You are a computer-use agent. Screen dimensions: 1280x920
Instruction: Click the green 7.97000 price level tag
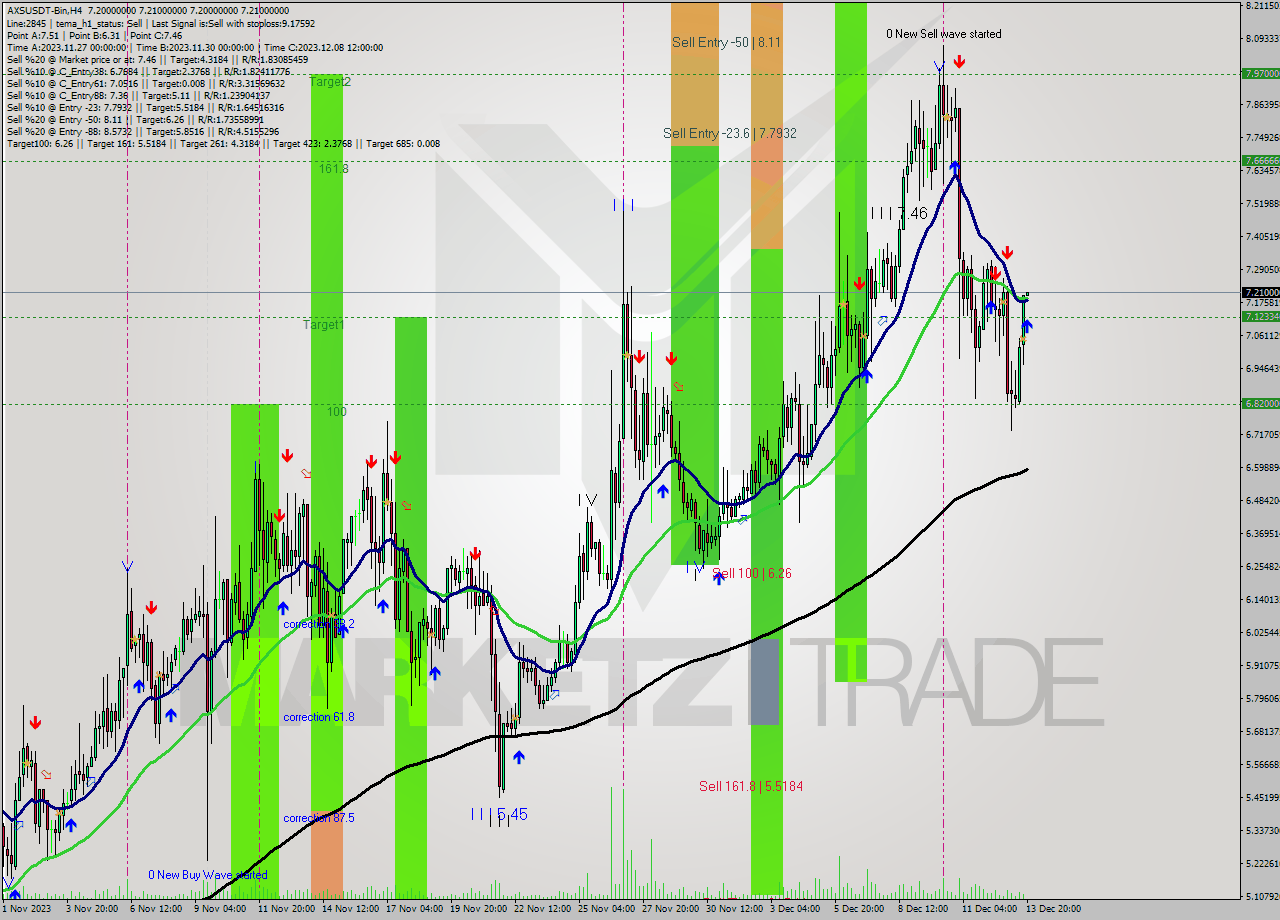[1260, 73]
